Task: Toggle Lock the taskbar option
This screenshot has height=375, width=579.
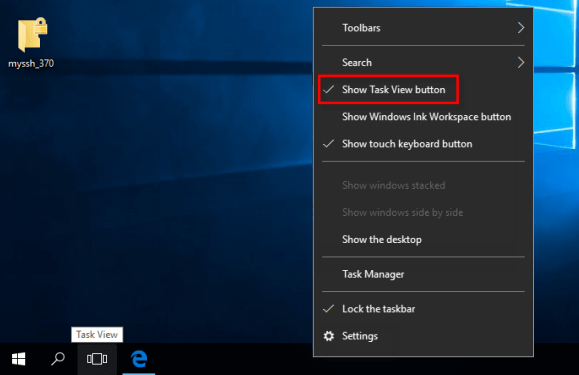Action: coord(423,309)
